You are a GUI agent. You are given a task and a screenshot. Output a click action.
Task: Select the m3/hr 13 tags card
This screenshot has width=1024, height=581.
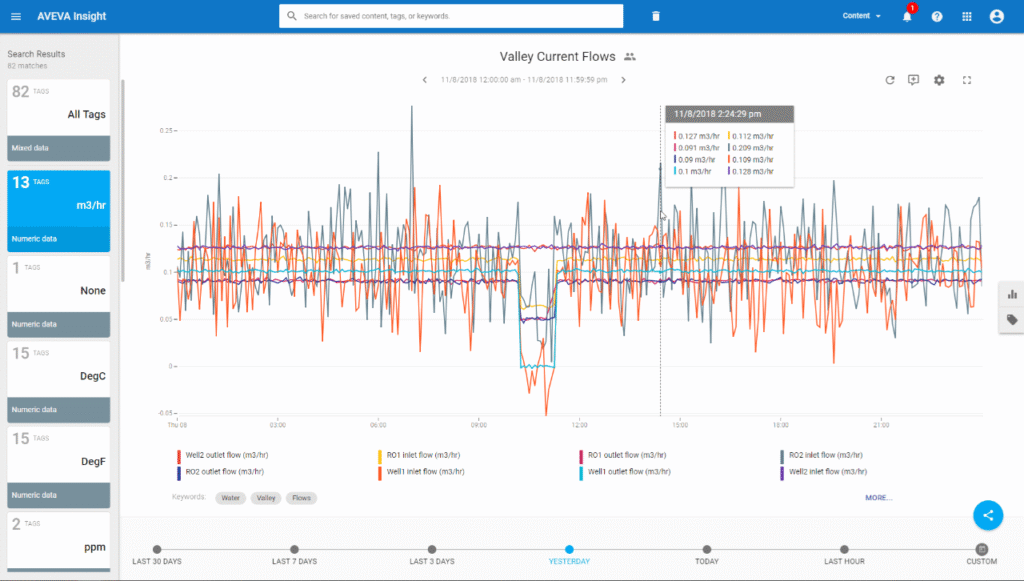coord(58,210)
